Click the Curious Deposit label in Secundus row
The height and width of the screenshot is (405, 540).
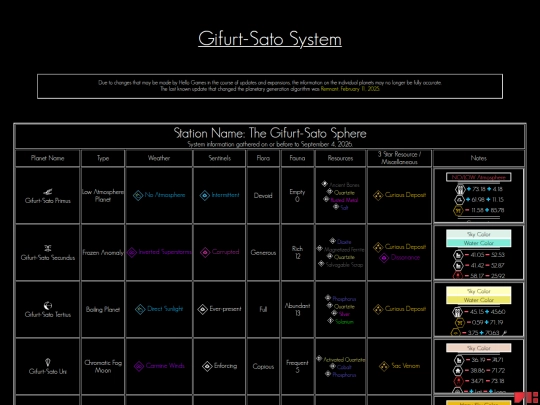405,247
